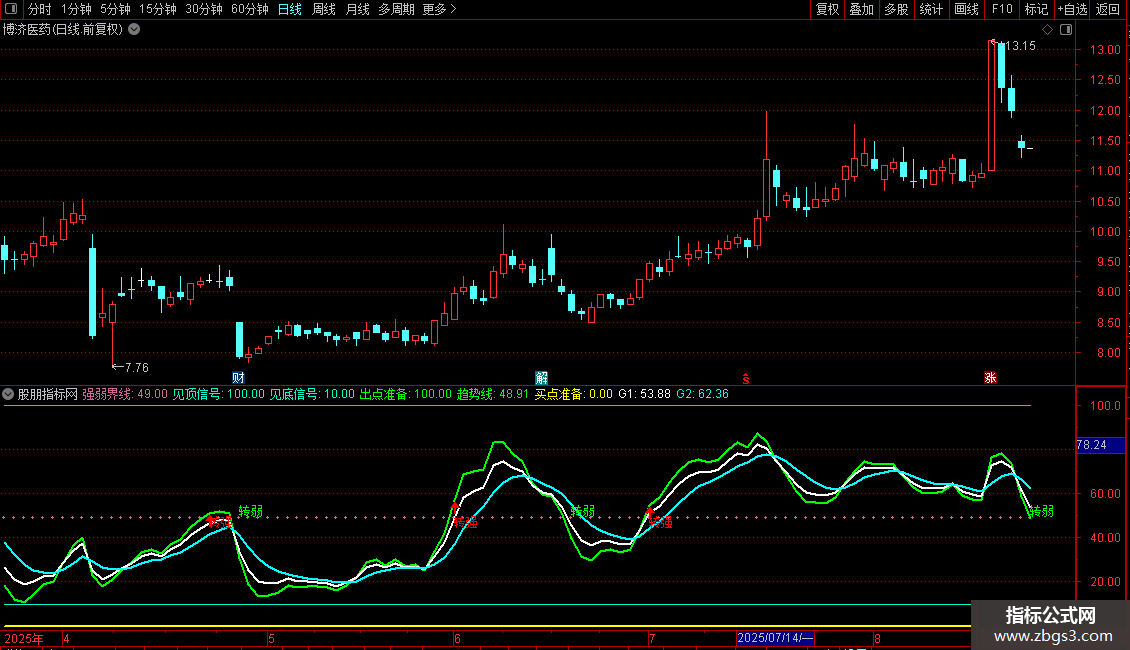The width and height of the screenshot is (1130, 650).
Task: Select the 1分钟 period tab
Action: [x=76, y=9]
